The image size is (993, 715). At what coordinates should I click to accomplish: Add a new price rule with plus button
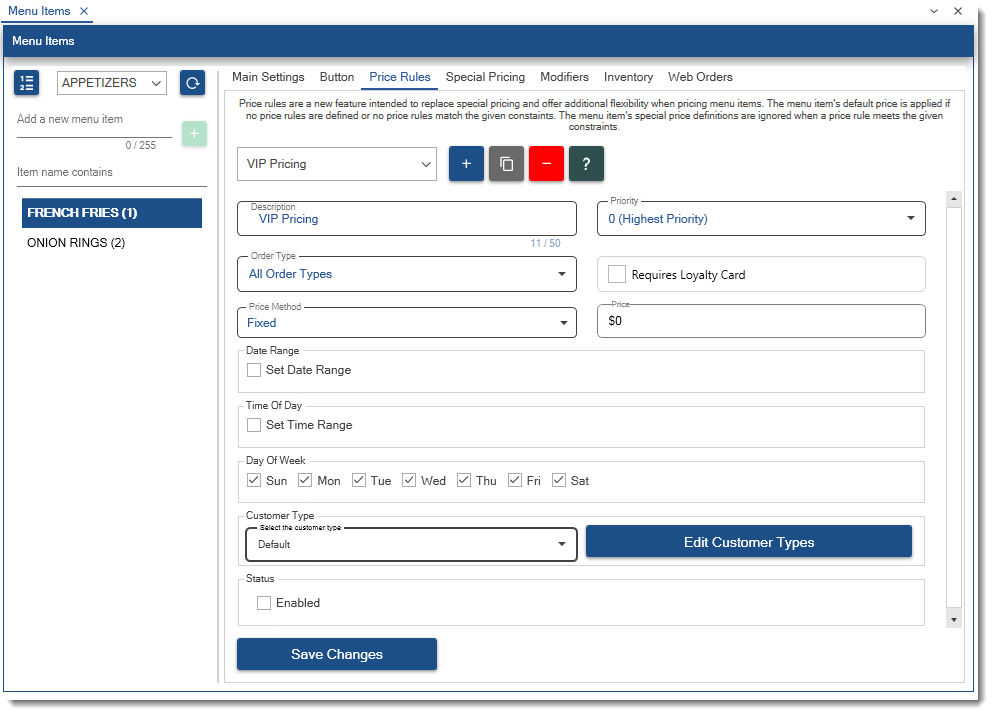click(x=466, y=164)
